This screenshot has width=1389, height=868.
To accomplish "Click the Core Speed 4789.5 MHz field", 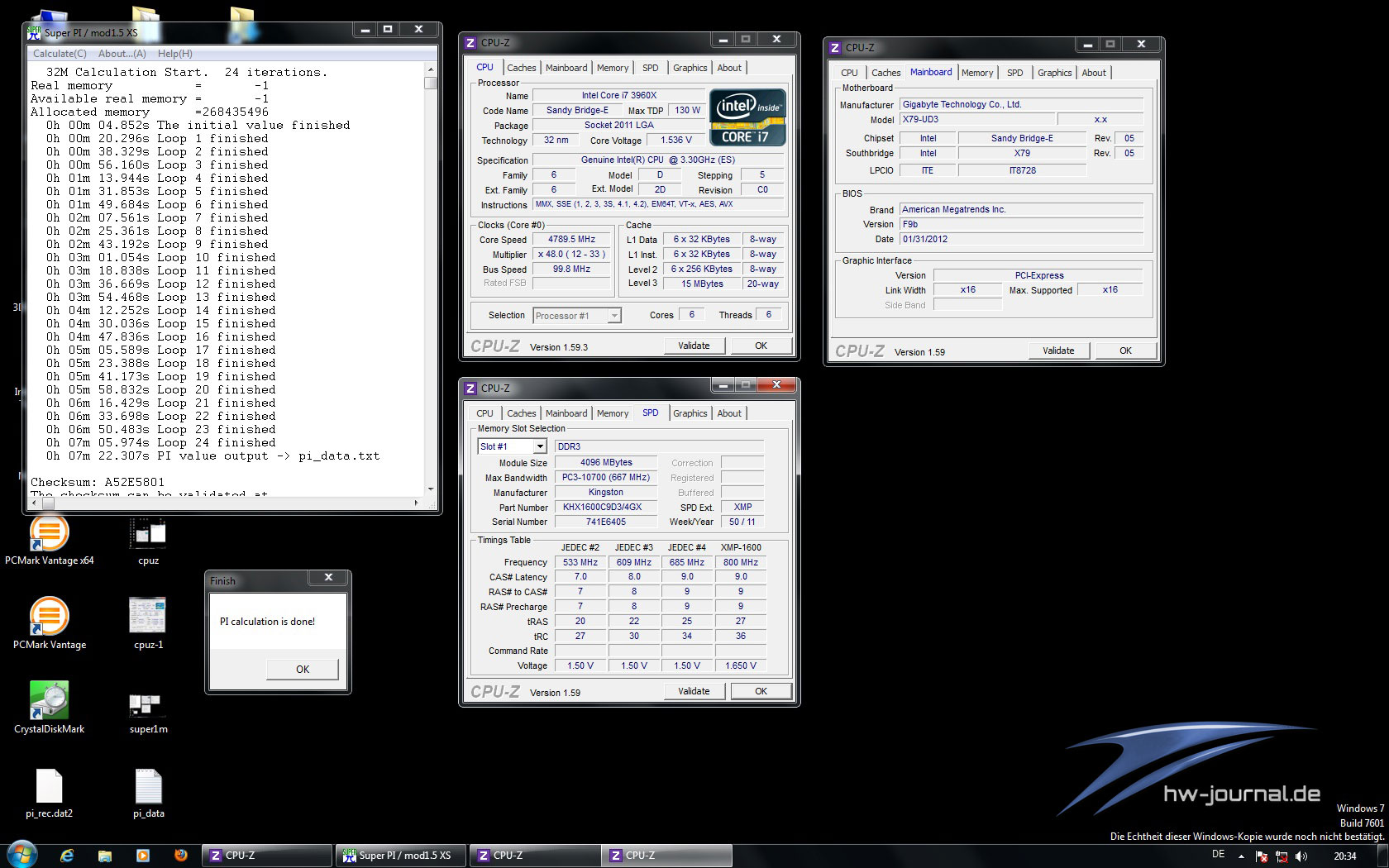I will tap(571, 239).
